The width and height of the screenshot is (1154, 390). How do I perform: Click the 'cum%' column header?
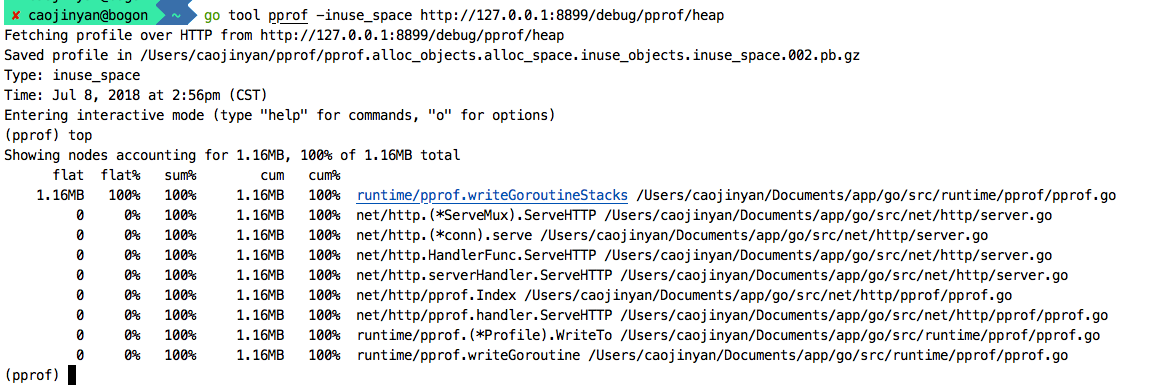pos(324,175)
